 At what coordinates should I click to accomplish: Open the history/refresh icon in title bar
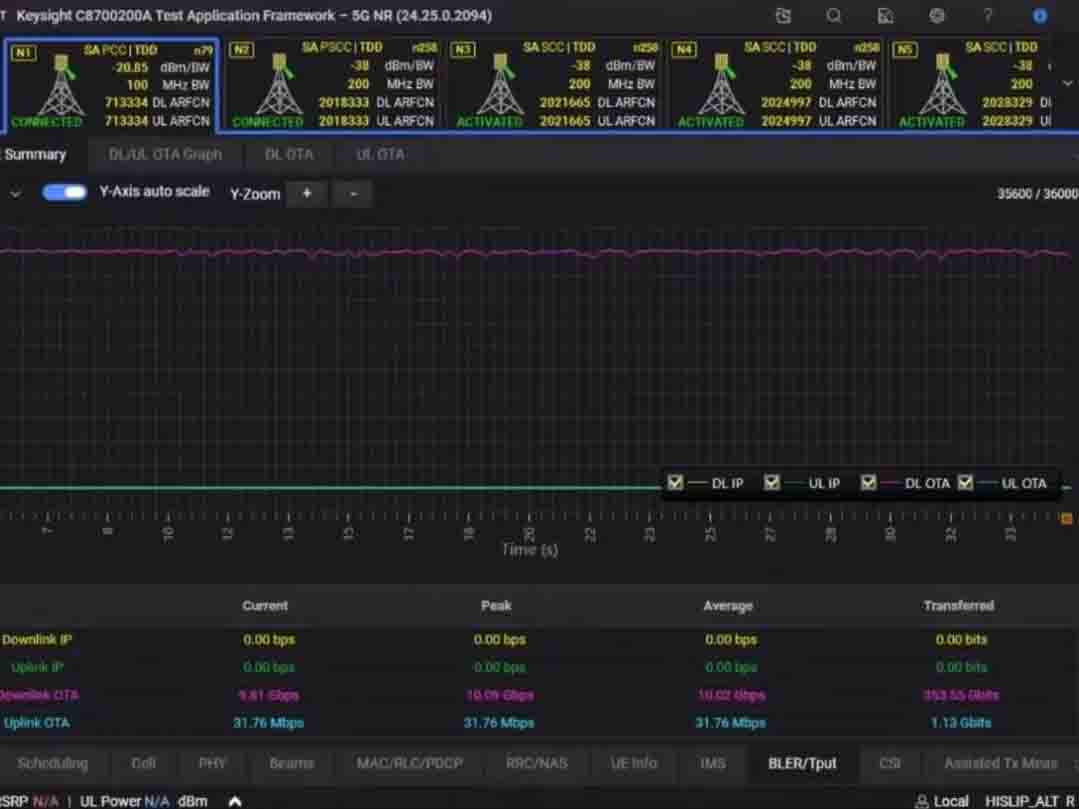(783, 16)
